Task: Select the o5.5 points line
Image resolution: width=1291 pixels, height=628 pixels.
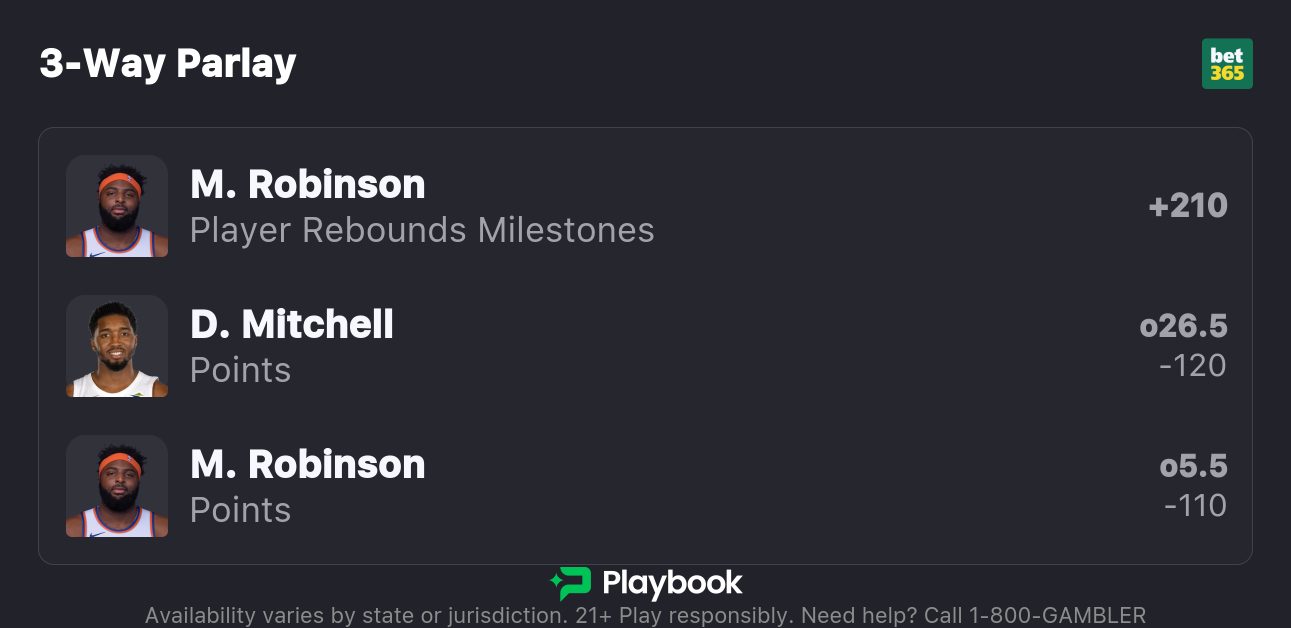Action: tap(1193, 466)
